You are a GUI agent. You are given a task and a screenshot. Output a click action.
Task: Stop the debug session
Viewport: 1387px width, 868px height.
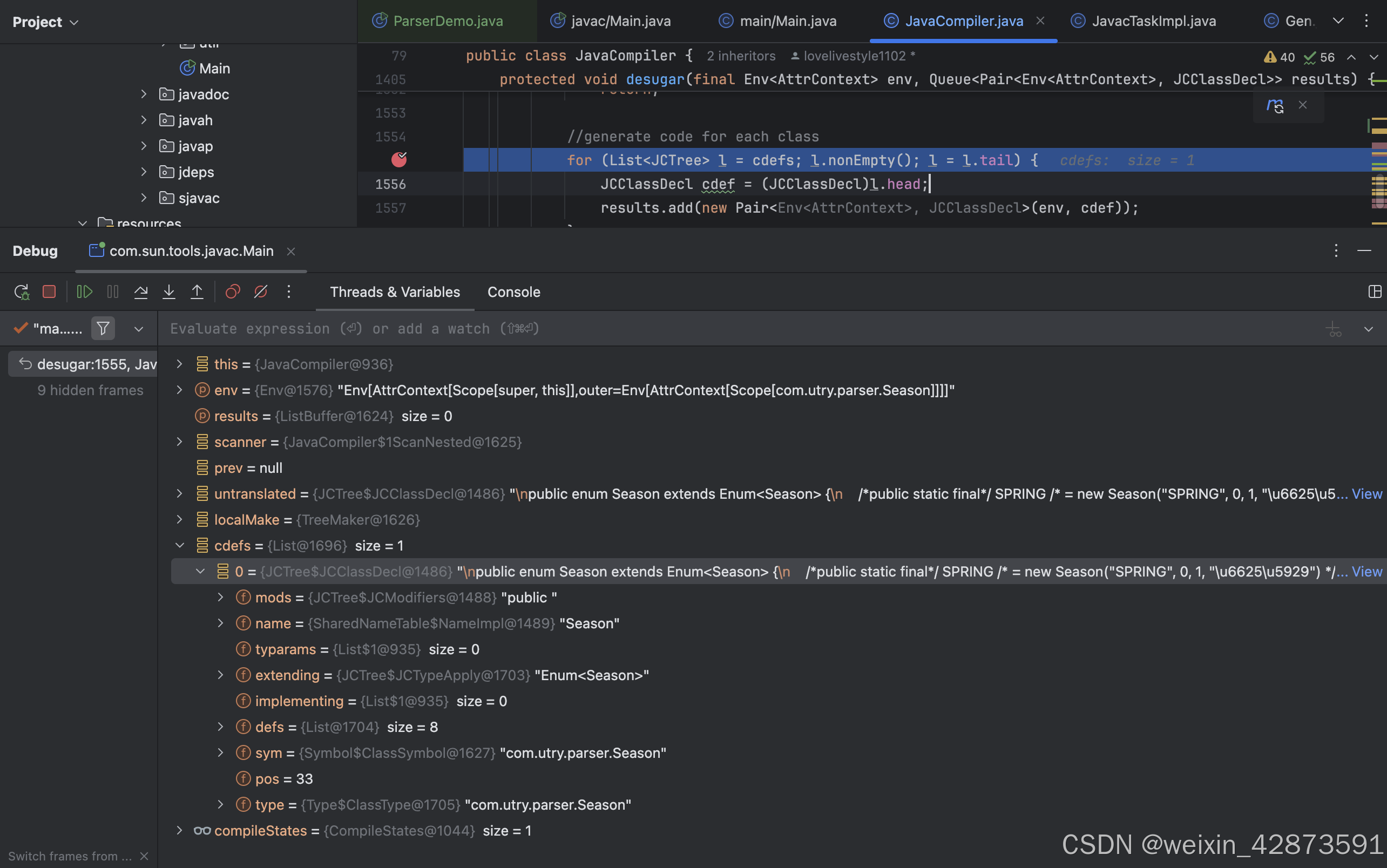click(49, 291)
